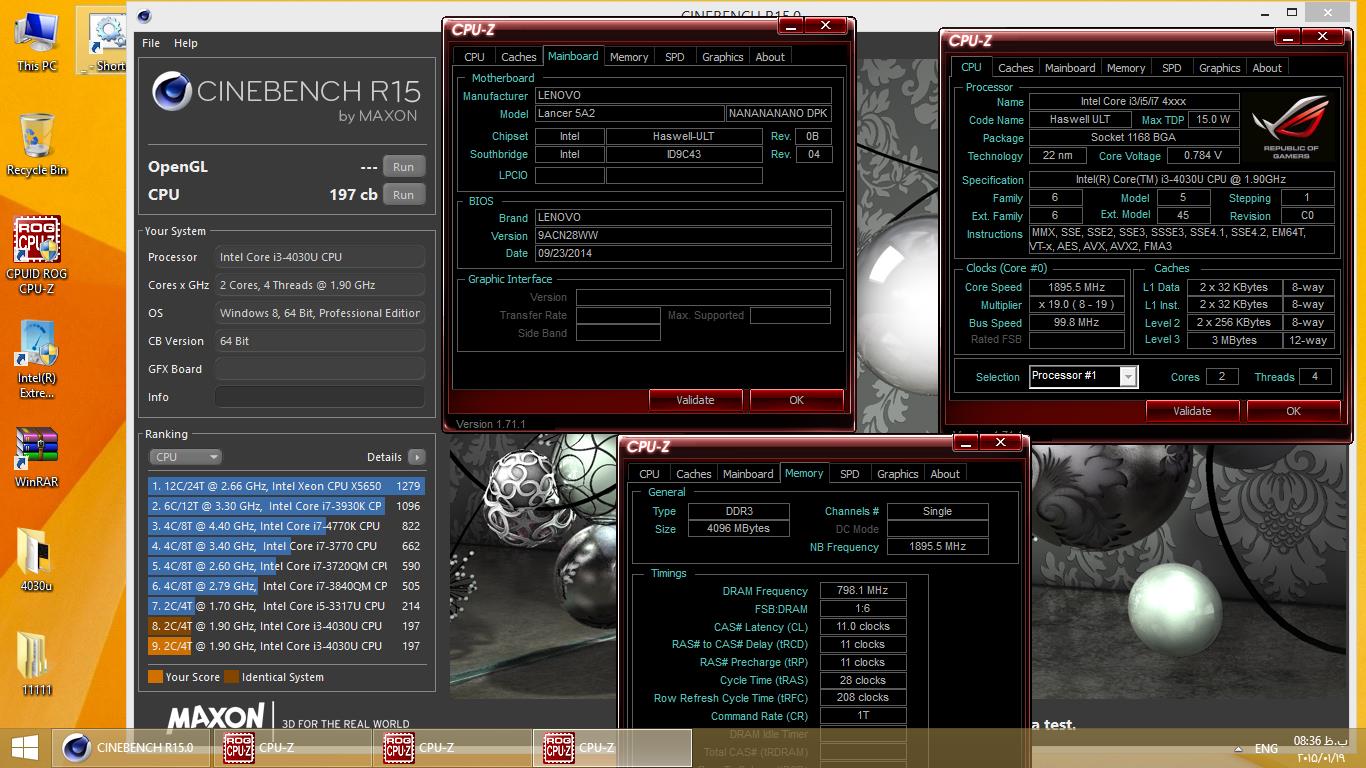Open Graphics tab in Memory CPU-Z window
The width and height of the screenshot is (1366, 768).
pos(898,474)
